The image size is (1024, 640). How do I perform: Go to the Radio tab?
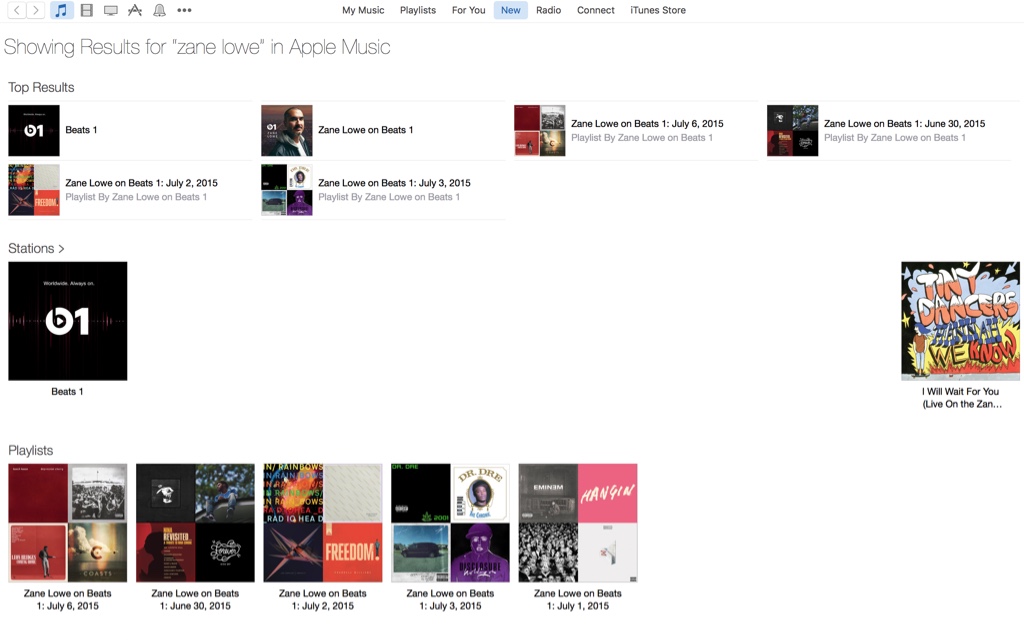(x=549, y=10)
